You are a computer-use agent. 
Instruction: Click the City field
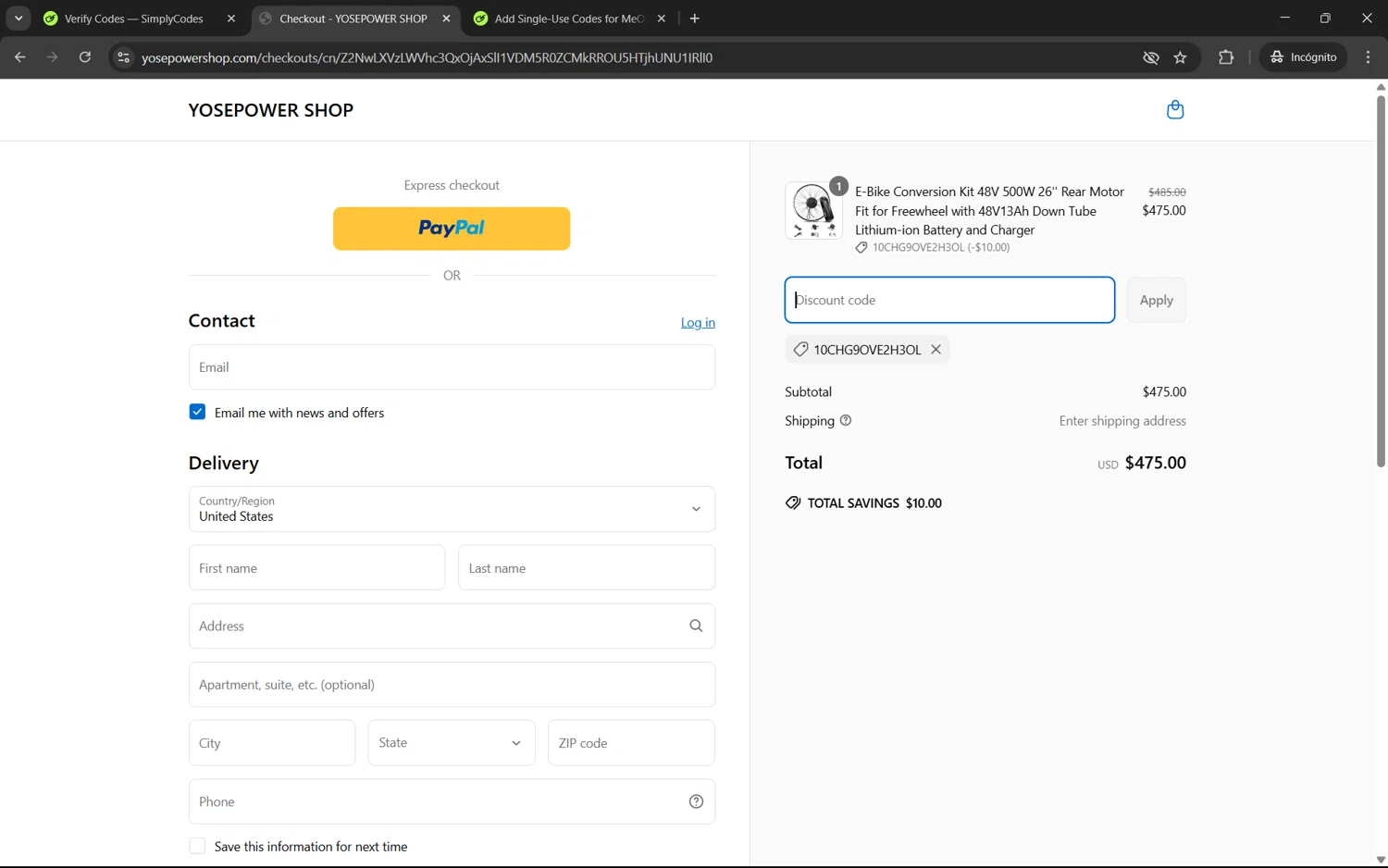click(x=272, y=743)
